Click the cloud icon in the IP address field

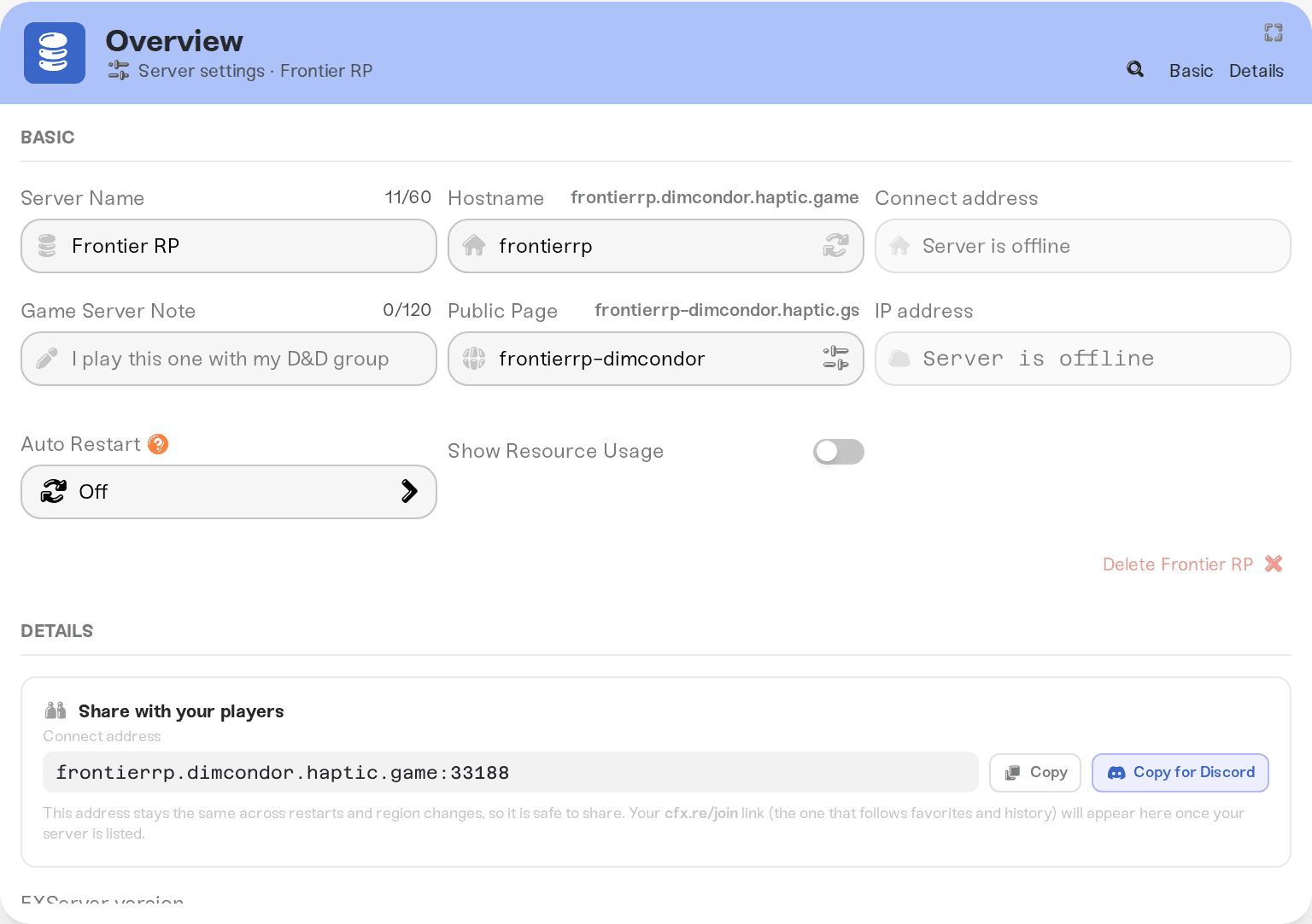coord(899,359)
